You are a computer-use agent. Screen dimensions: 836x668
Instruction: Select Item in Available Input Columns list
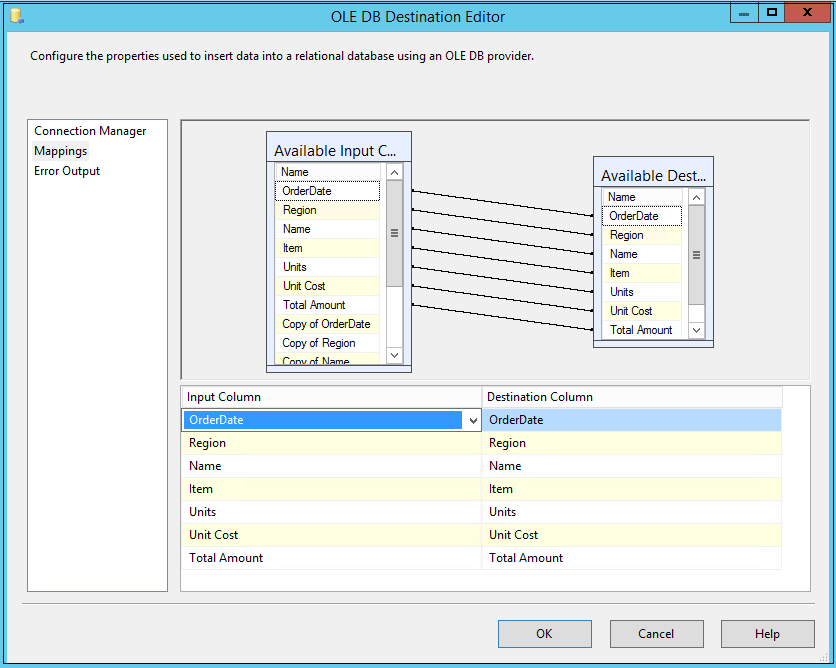[327, 248]
